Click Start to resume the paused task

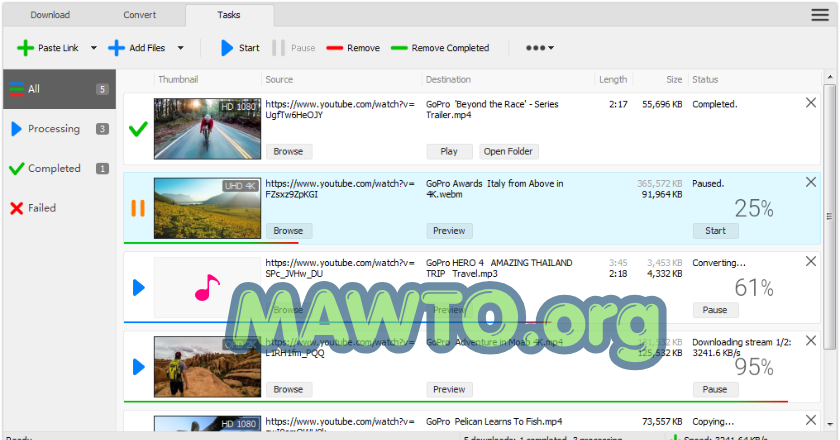tap(715, 231)
